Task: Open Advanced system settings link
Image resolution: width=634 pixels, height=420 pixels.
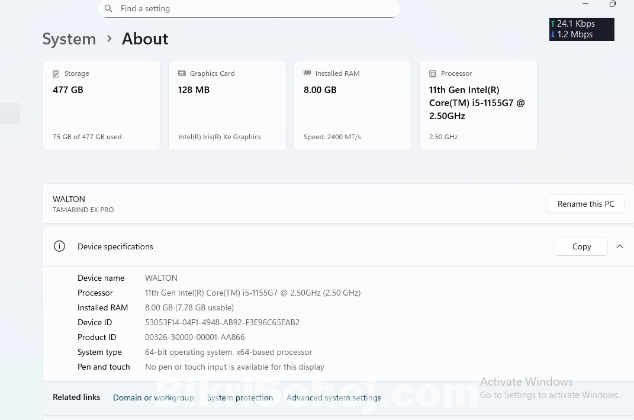Action: click(334, 398)
